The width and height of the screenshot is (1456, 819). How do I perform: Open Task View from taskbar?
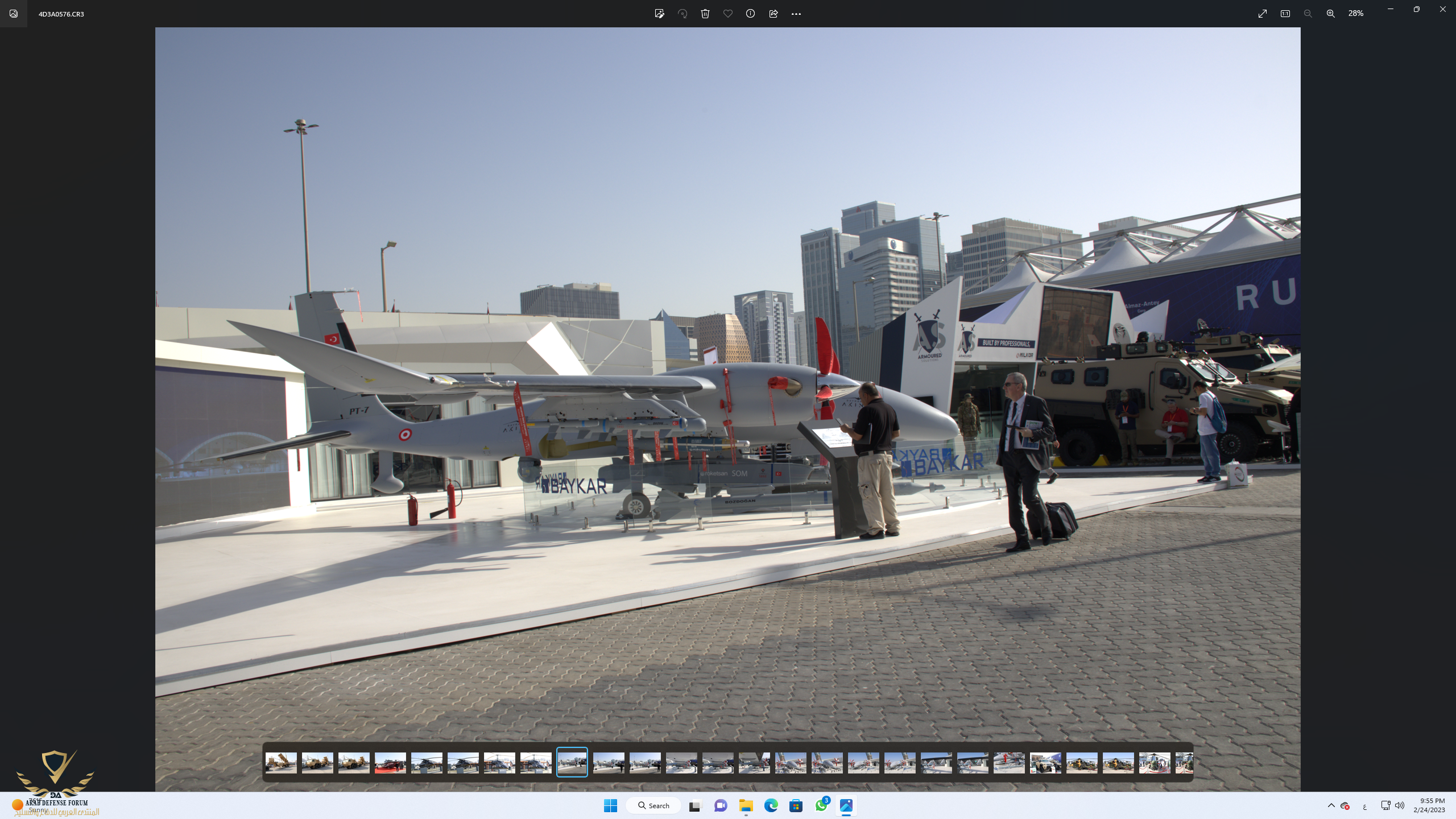pos(694,805)
